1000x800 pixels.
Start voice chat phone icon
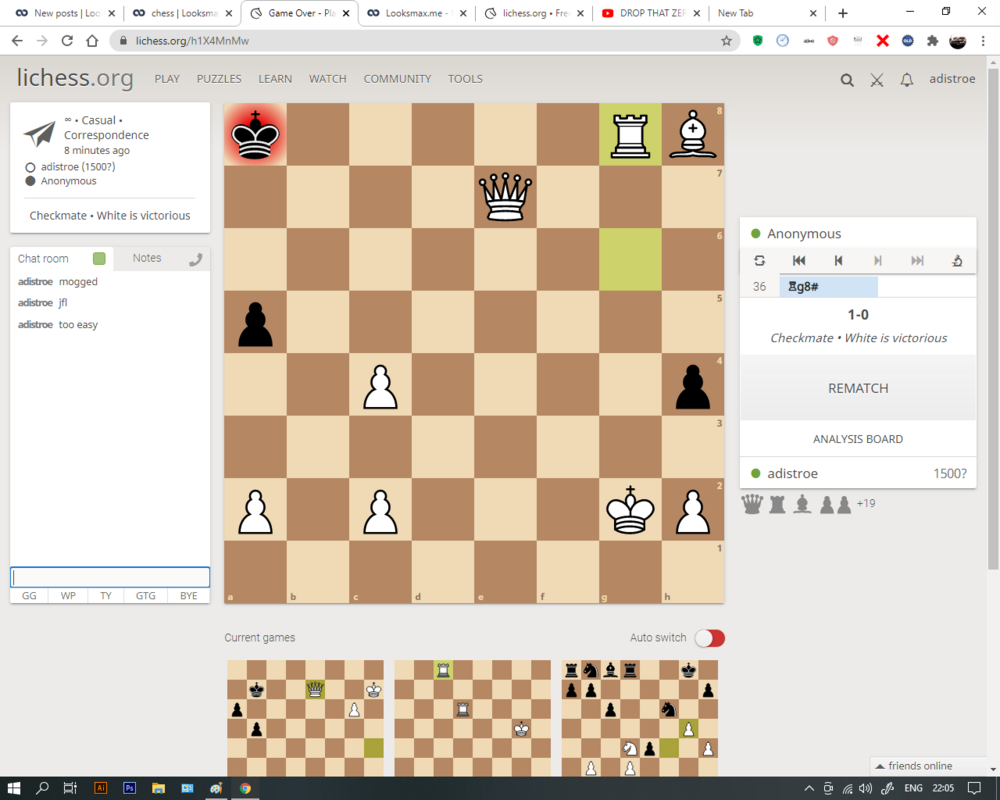pyautogui.click(x=195, y=259)
